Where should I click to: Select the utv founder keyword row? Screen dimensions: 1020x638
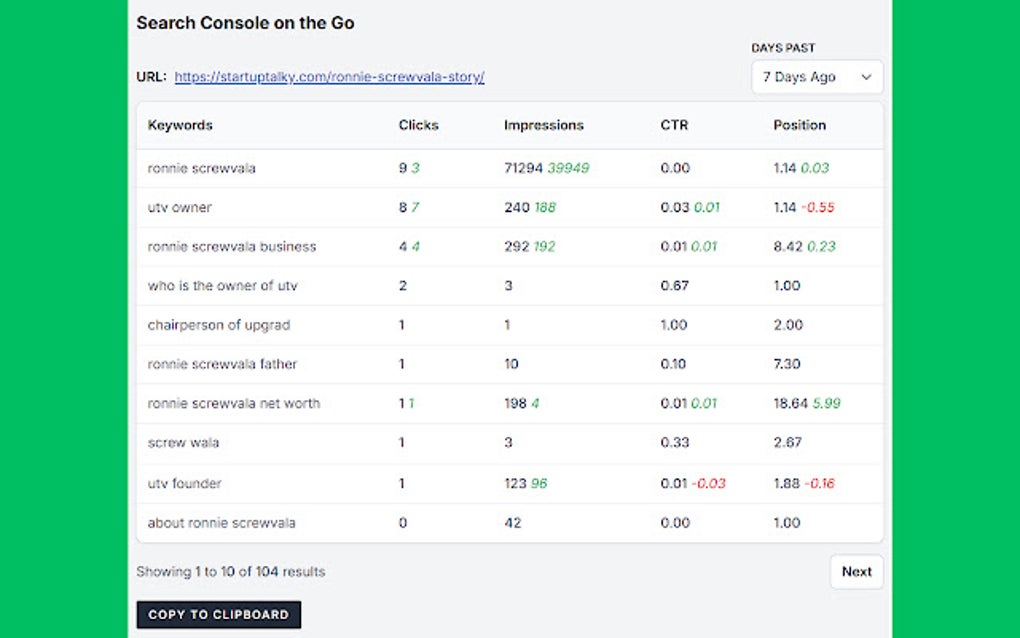point(186,482)
